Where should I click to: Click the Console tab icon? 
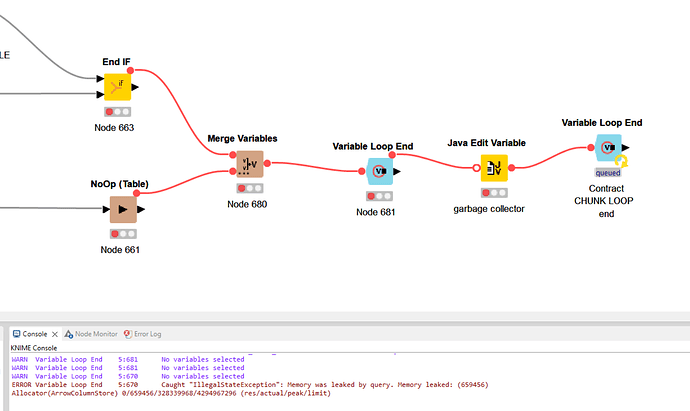pyautogui.click(x=16, y=334)
